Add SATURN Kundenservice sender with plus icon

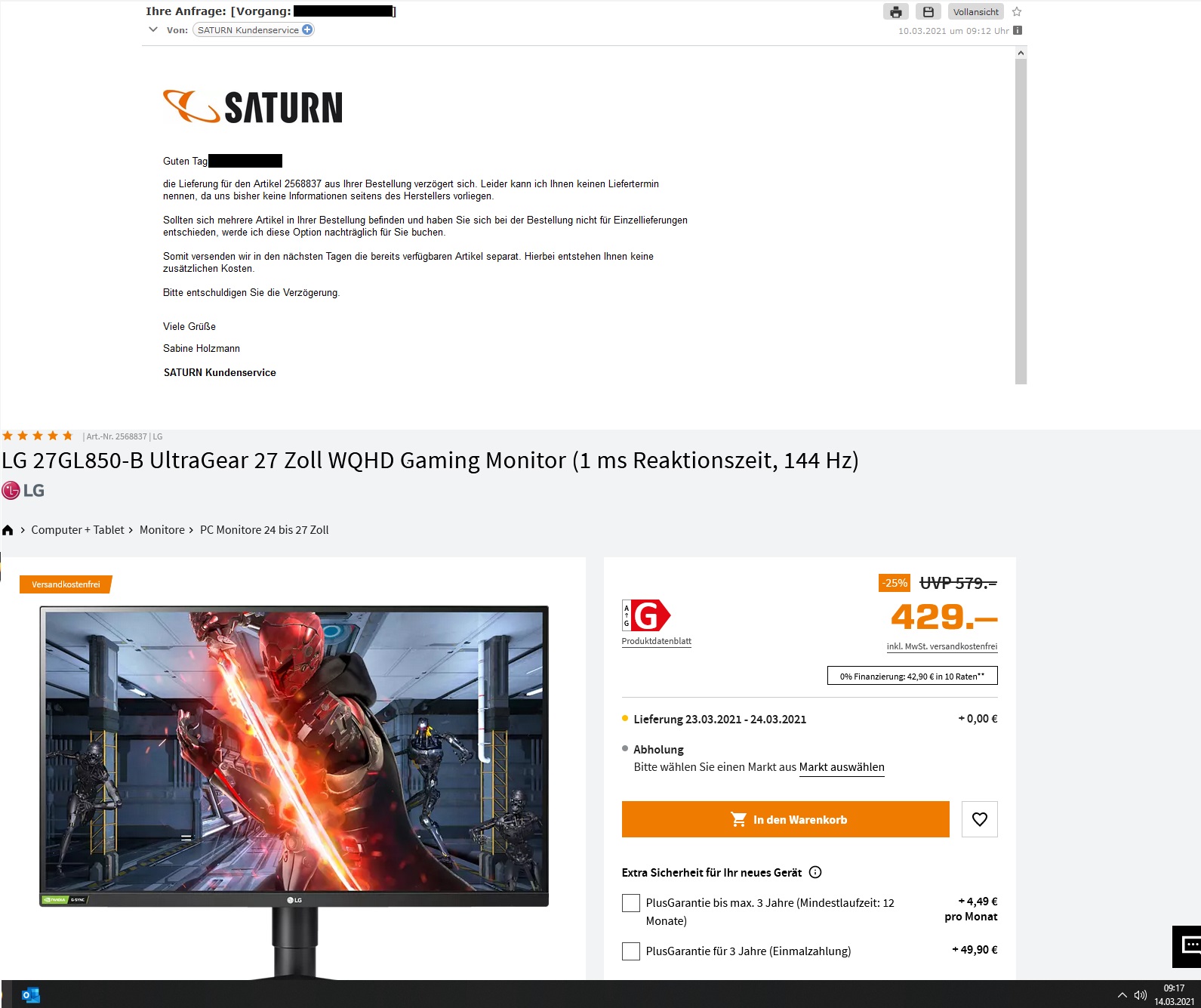click(x=307, y=29)
